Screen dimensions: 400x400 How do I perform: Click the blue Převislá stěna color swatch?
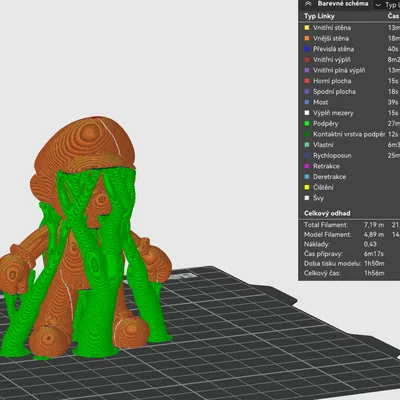[x=307, y=49]
